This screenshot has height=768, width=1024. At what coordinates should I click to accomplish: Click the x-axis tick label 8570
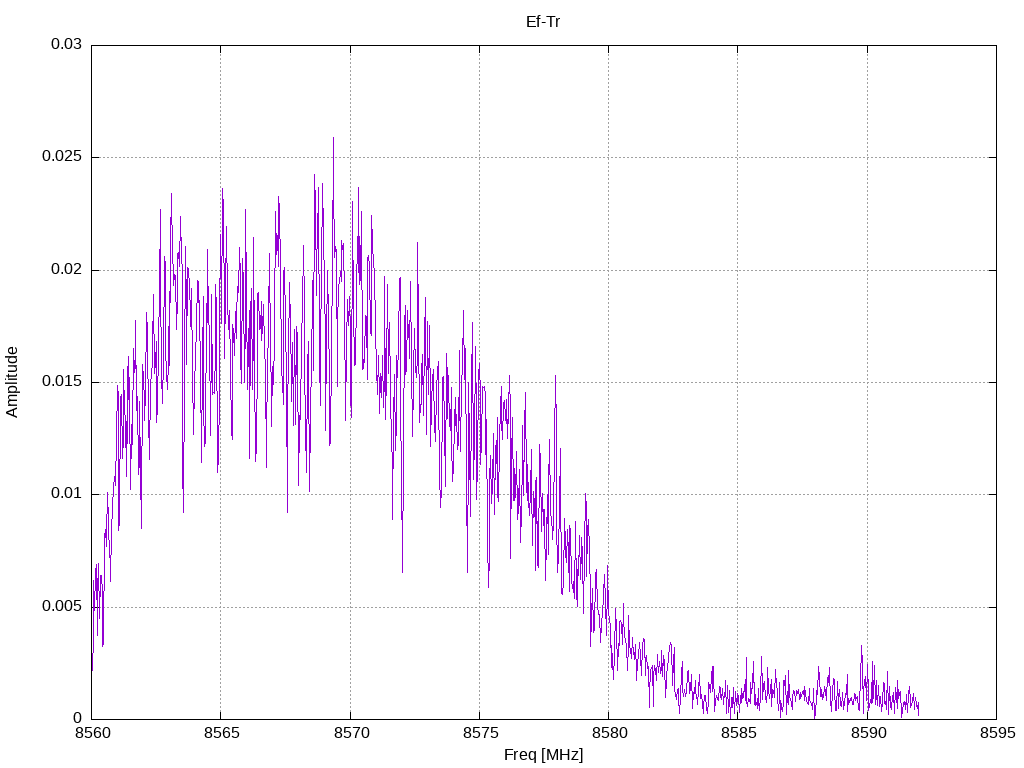351,733
